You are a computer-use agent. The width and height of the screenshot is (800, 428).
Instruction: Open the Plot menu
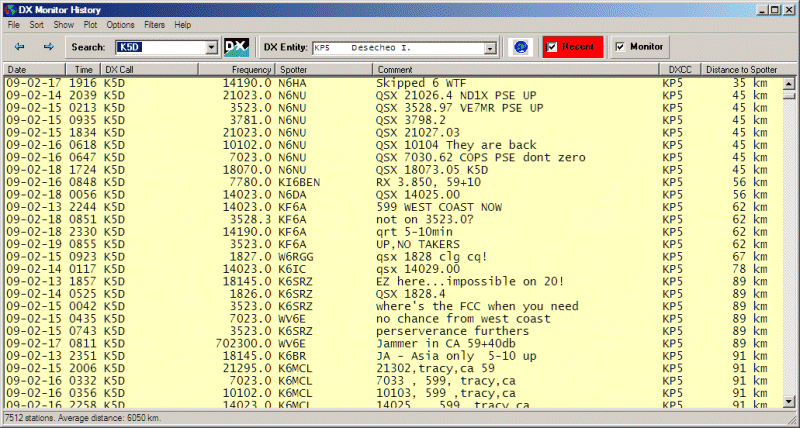90,24
